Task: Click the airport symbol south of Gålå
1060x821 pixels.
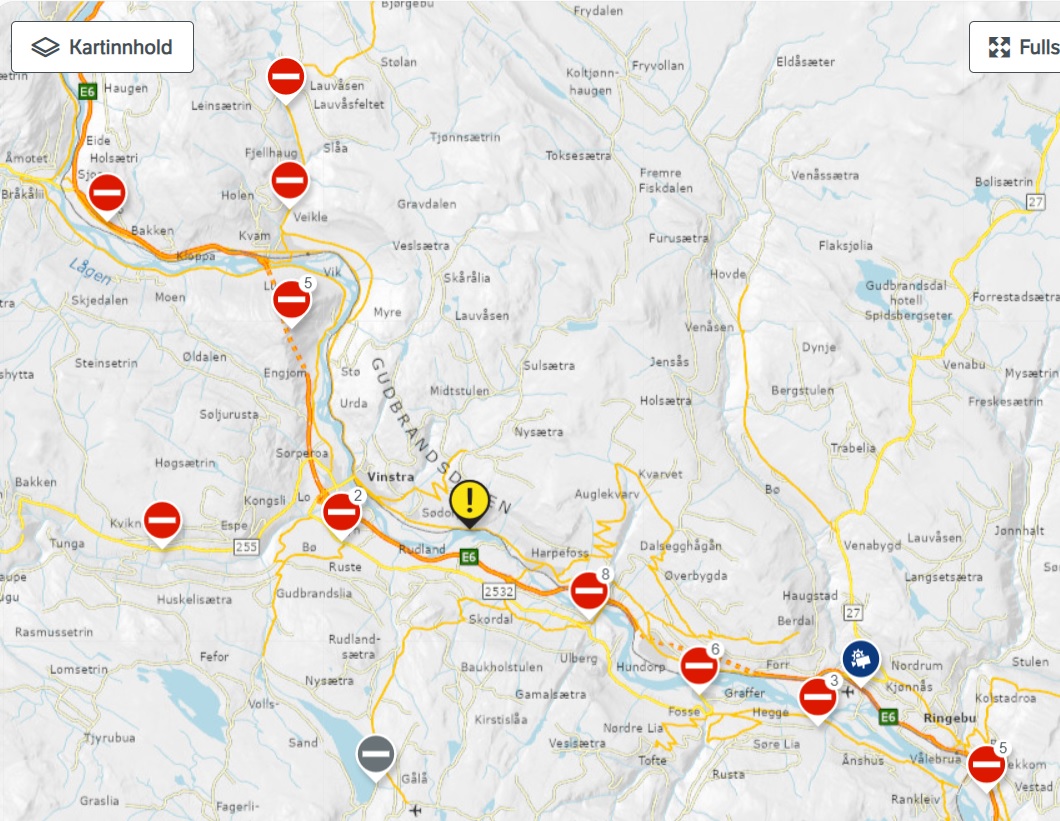Action: pyautogui.click(x=415, y=810)
